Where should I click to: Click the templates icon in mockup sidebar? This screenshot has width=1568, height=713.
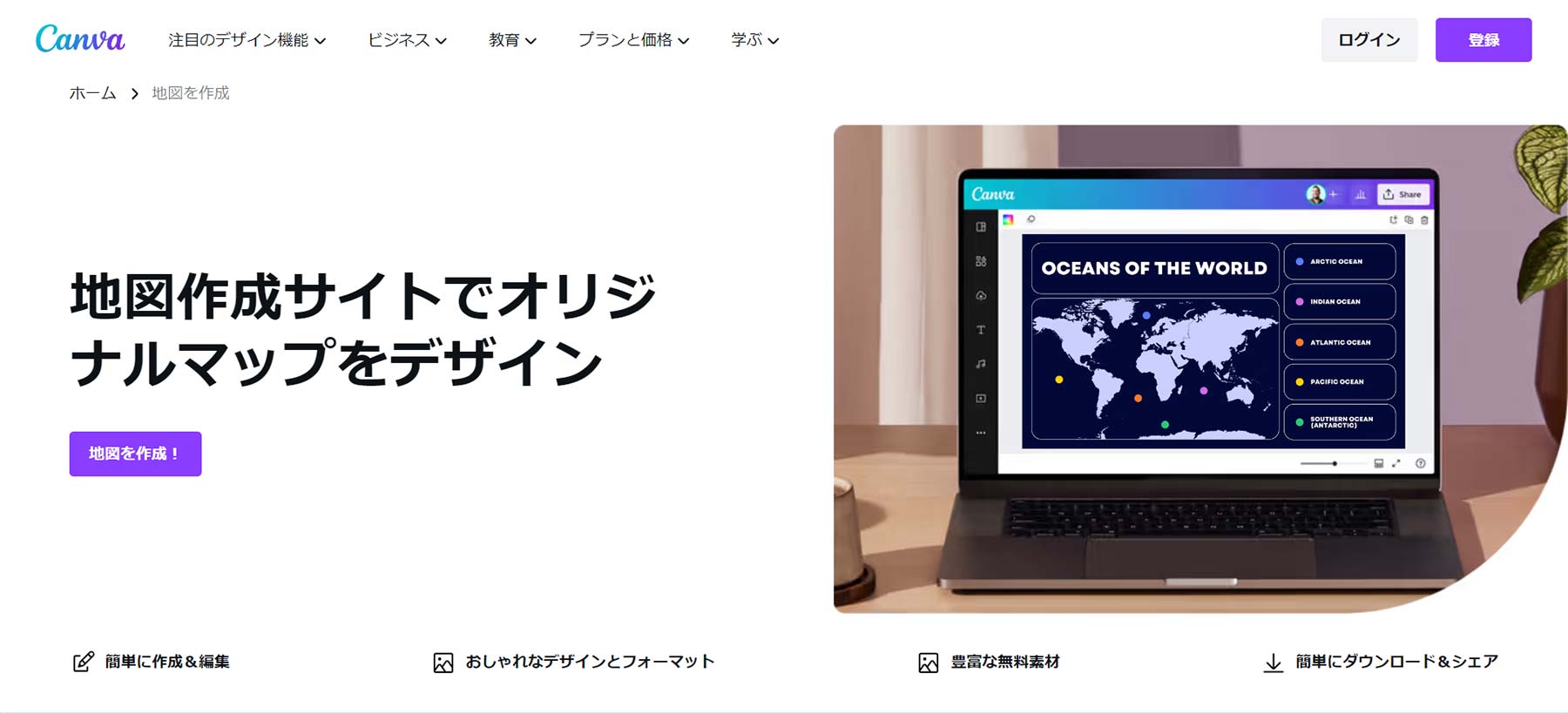pyautogui.click(x=981, y=227)
